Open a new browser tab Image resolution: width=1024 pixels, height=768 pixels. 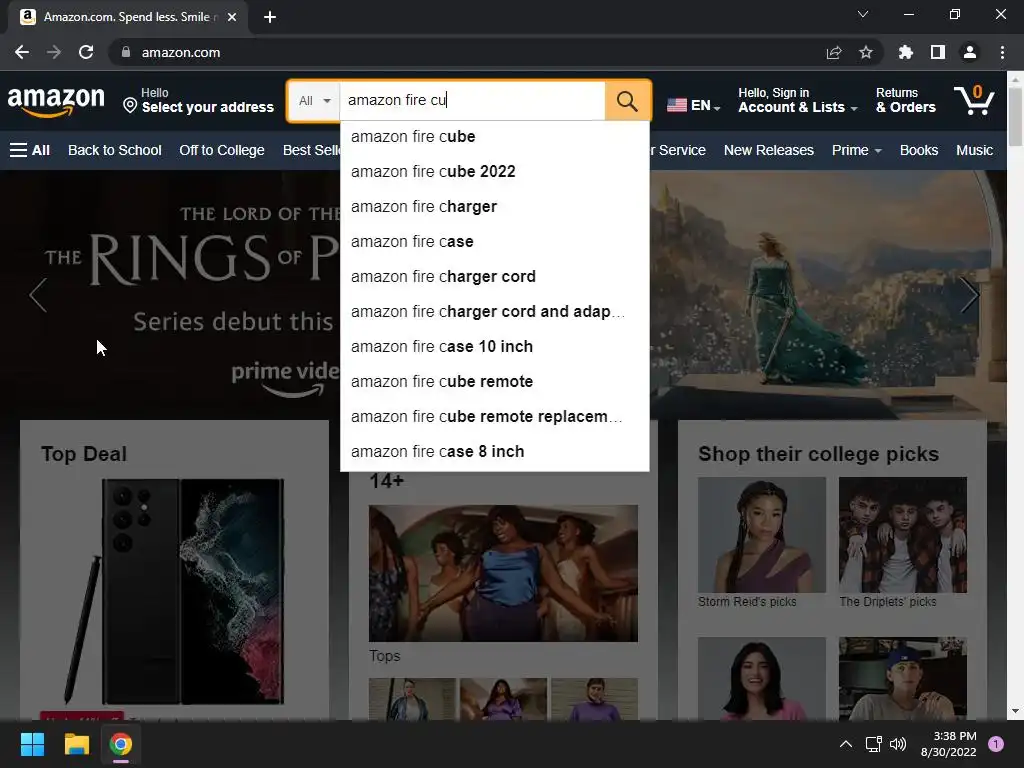[270, 17]
